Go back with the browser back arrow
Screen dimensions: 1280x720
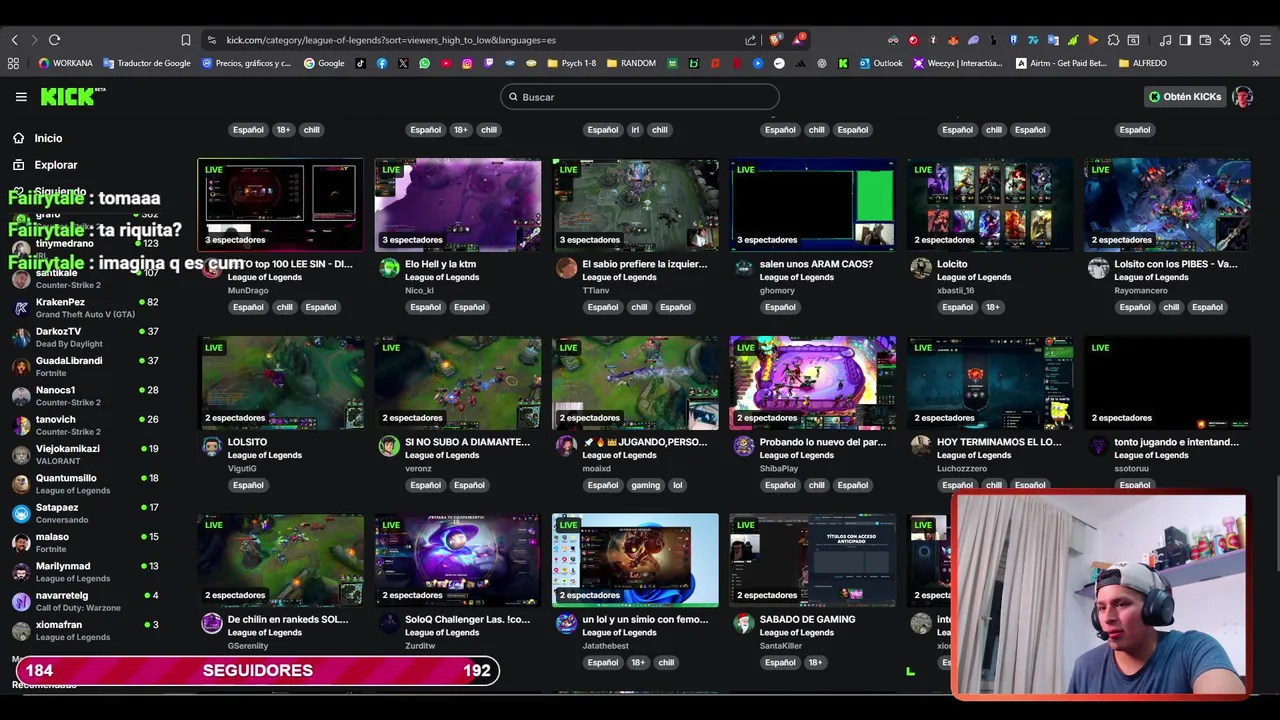click(x=14, y=40)
